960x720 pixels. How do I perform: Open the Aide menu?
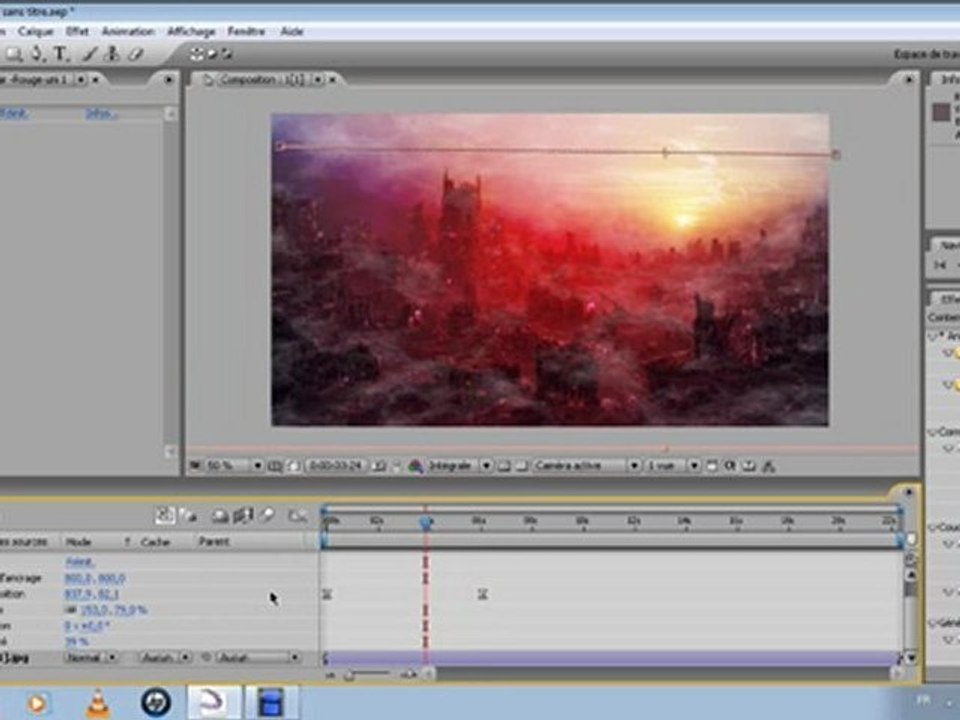(x=291, y=31)
